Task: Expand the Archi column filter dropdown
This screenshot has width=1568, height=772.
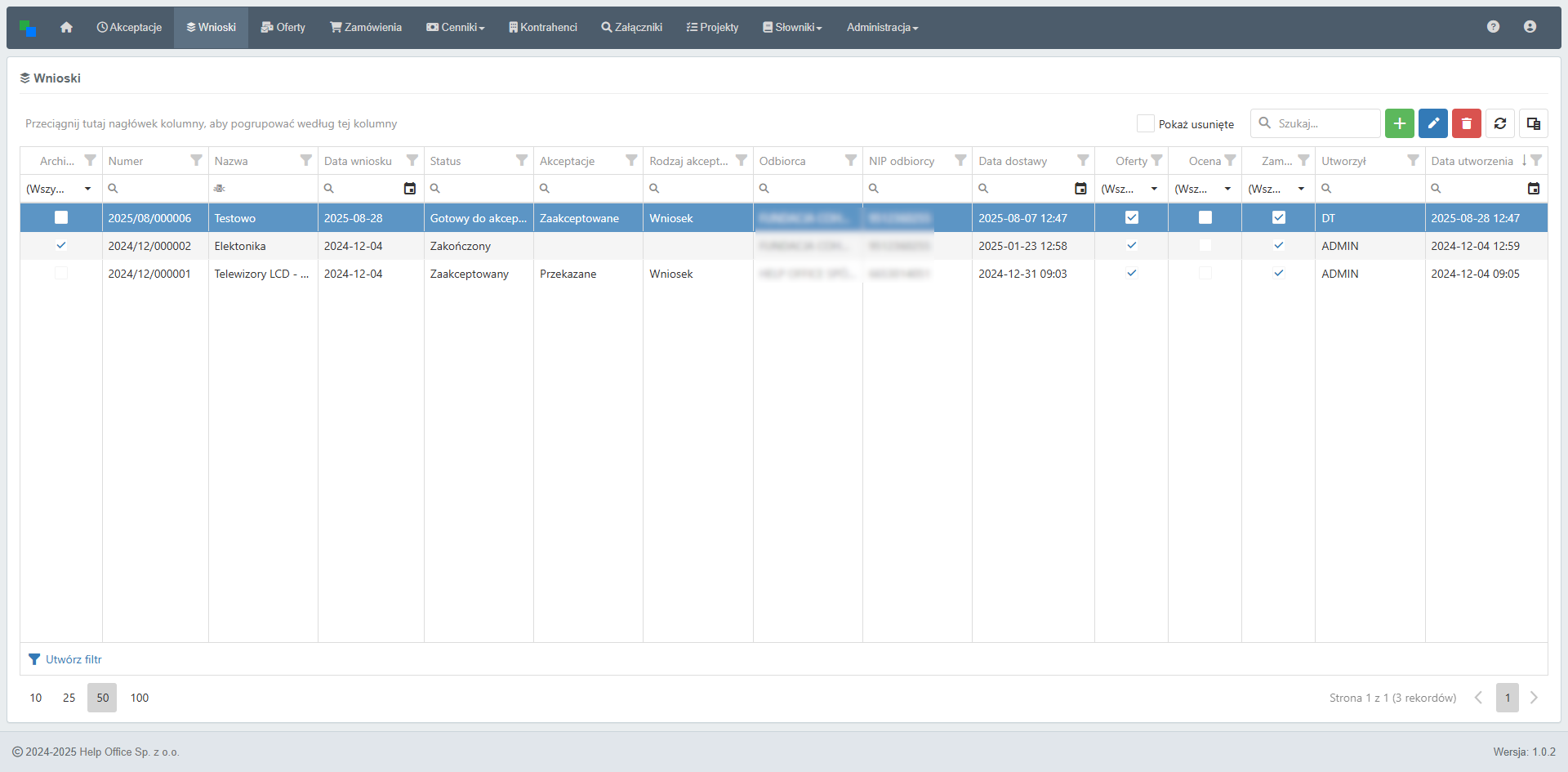Action: 87,189
